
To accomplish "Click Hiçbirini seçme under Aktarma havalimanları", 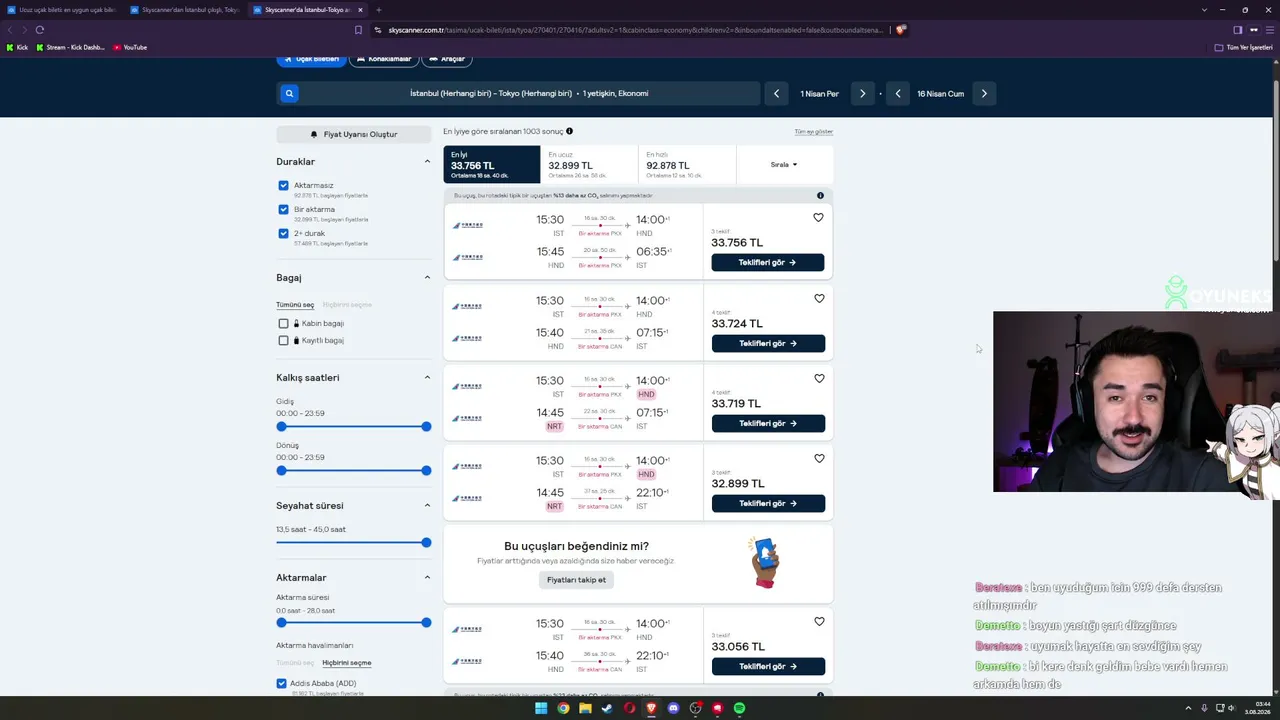I will (347, 663).
